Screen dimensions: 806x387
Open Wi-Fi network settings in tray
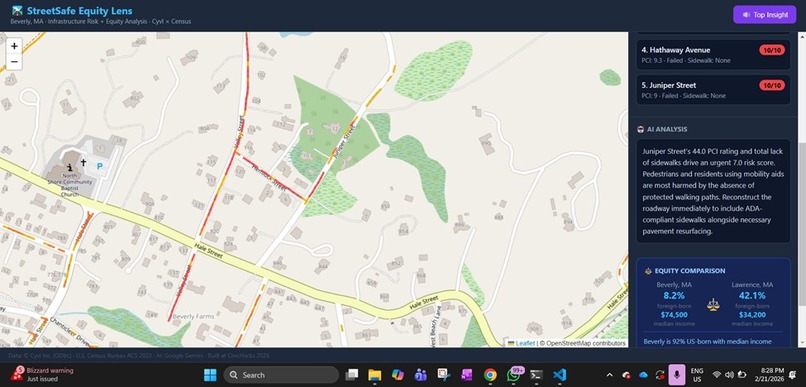click(x=717, y=375)
